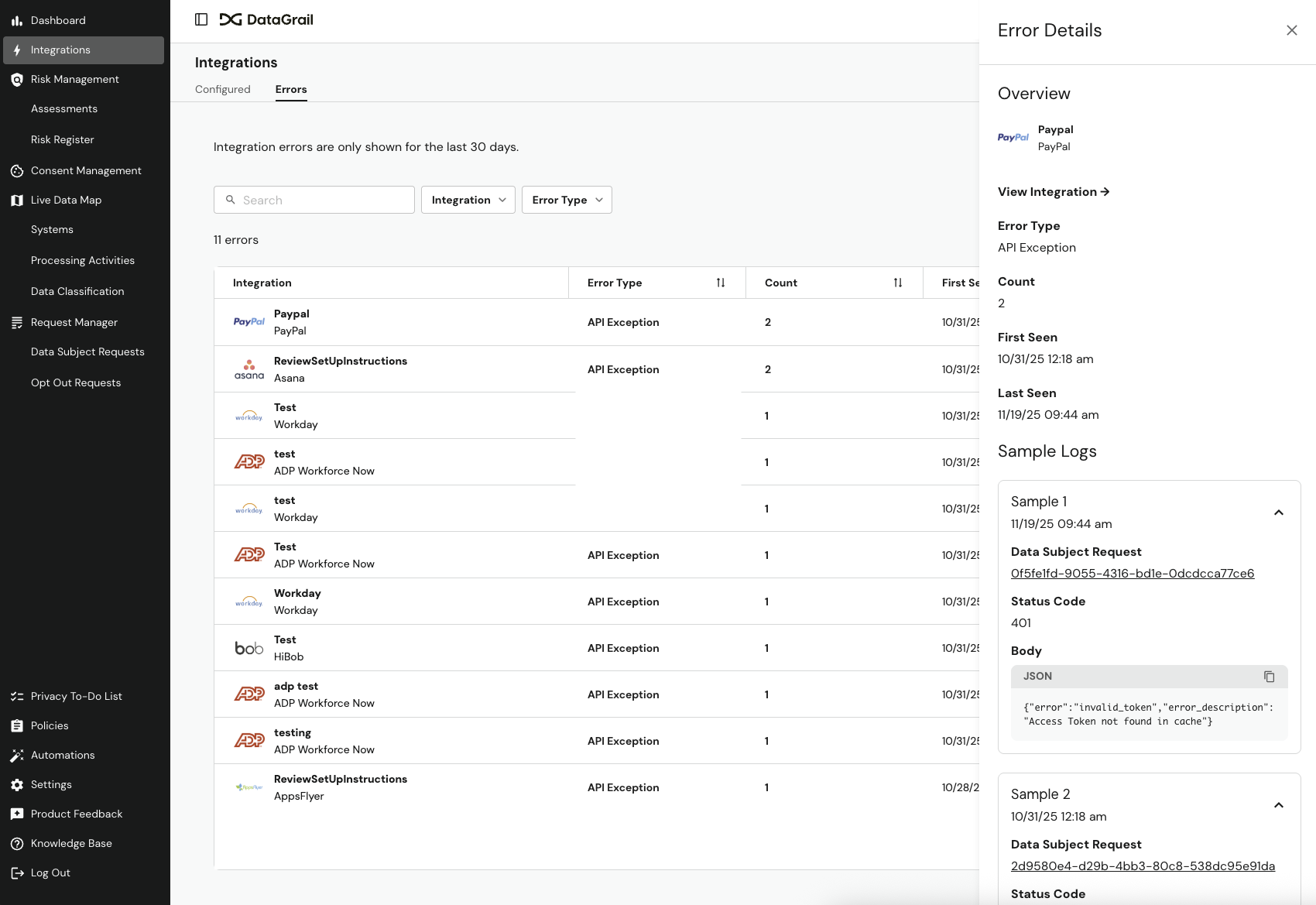Toggle the sidebar collapse icon

201,19
